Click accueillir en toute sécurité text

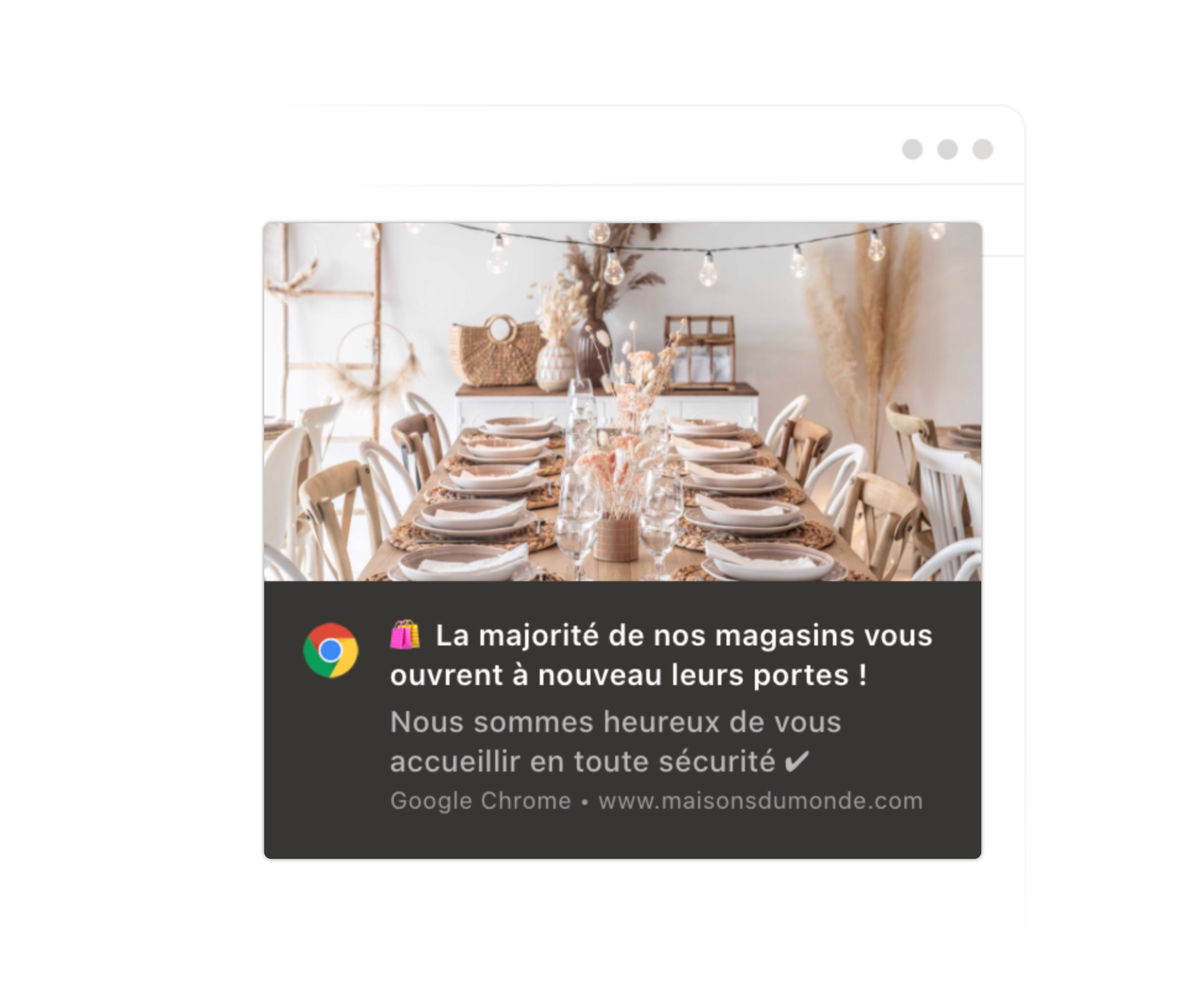[583, 762]
